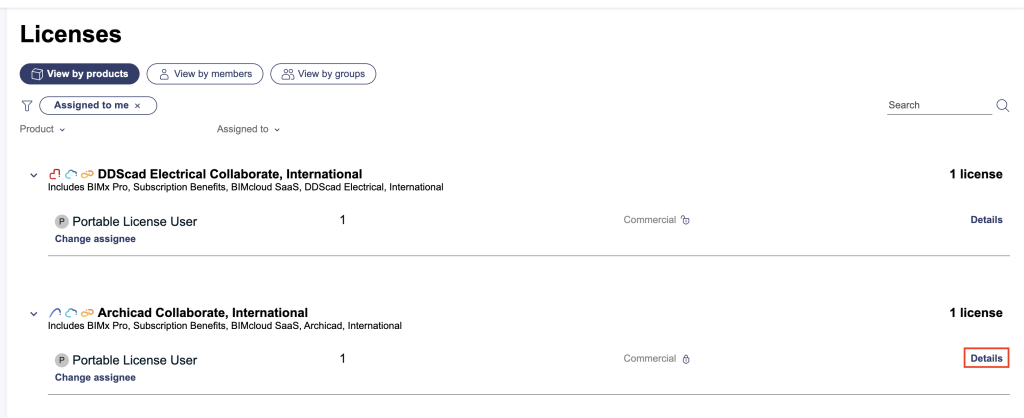Image resolution: width=1024 pixels, height=418 pixels.
Task: Click the red DDScad product icon
Action: [55, 175]
